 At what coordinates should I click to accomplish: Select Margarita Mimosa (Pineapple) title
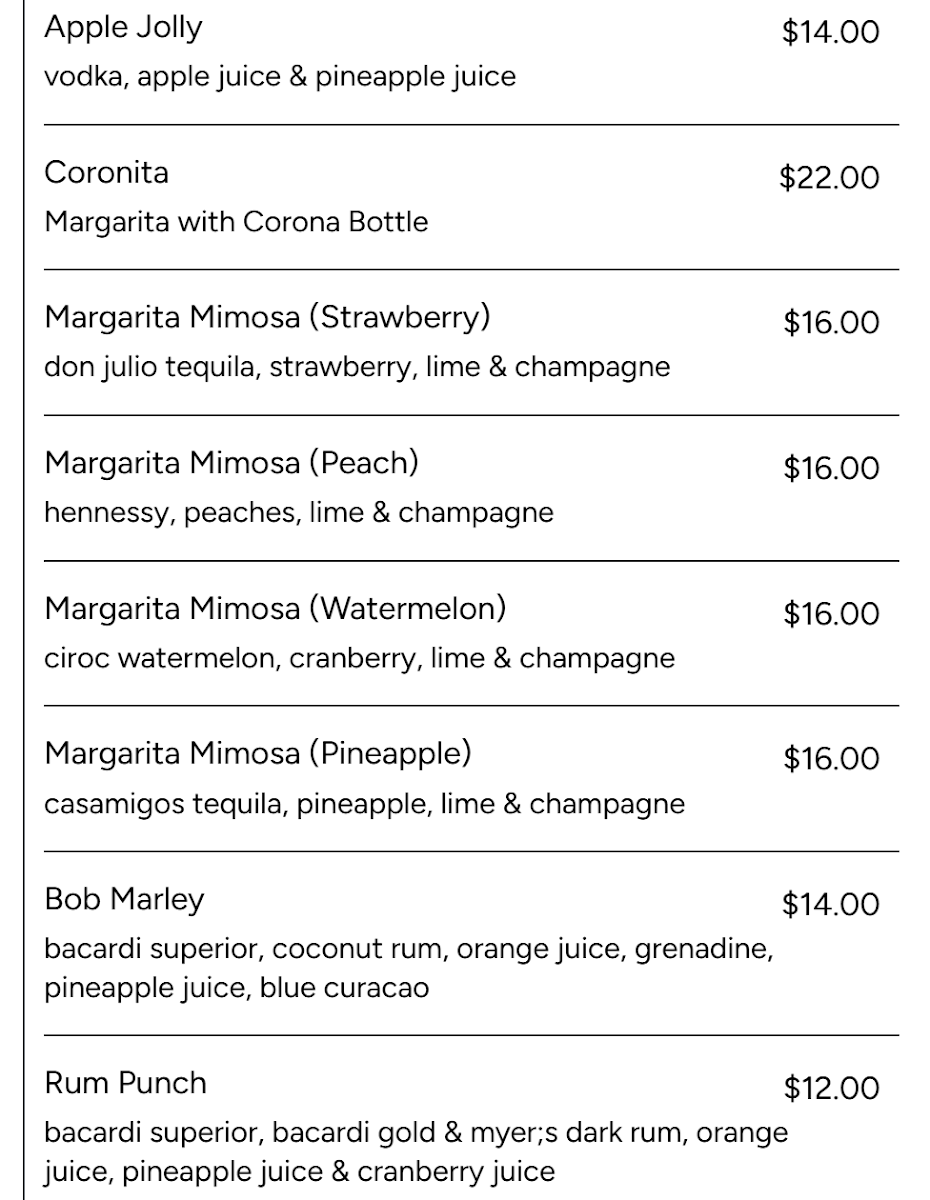[x=258, y=753]
